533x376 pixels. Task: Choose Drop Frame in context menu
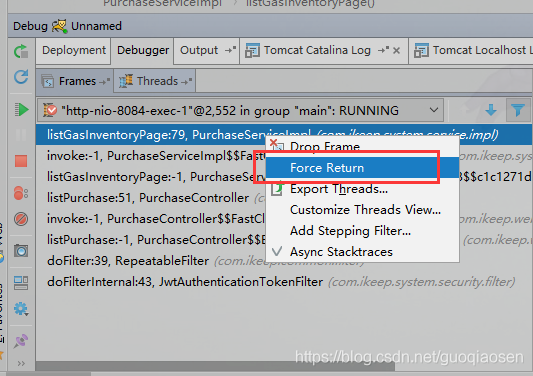[x=362, y=147]
